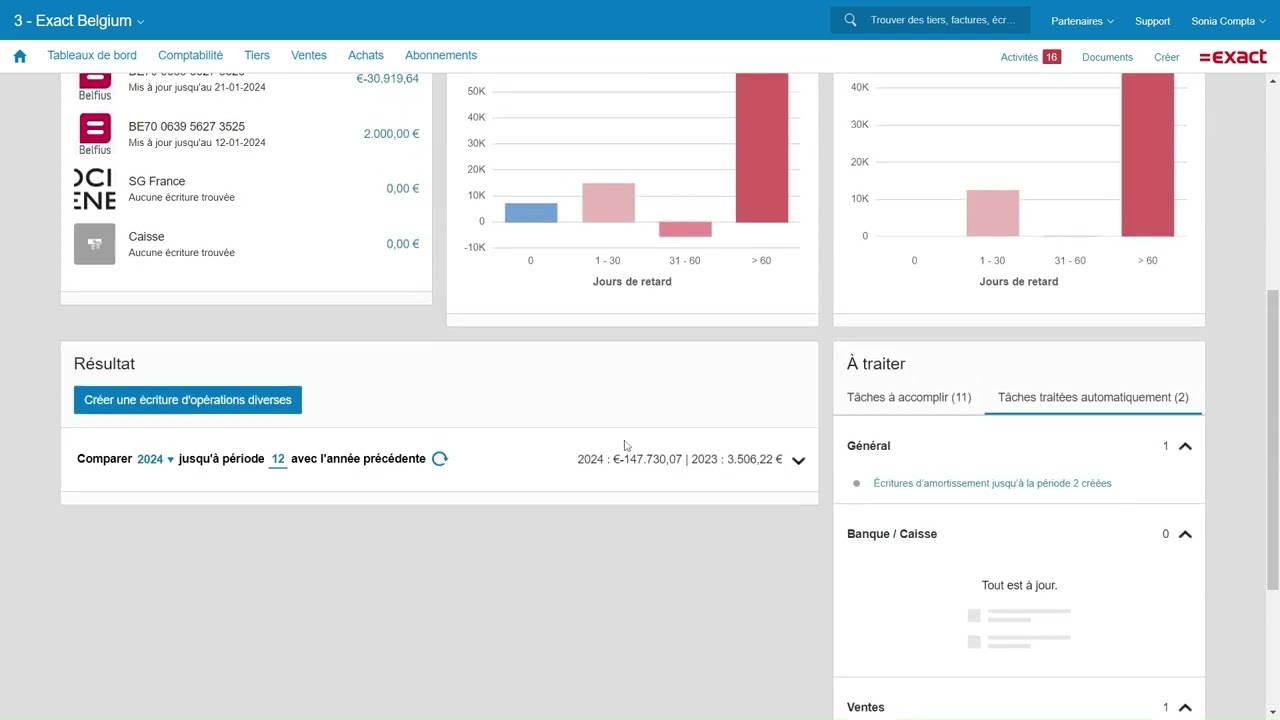Collapse the Banque / Caisse section

pos(1185,534)
